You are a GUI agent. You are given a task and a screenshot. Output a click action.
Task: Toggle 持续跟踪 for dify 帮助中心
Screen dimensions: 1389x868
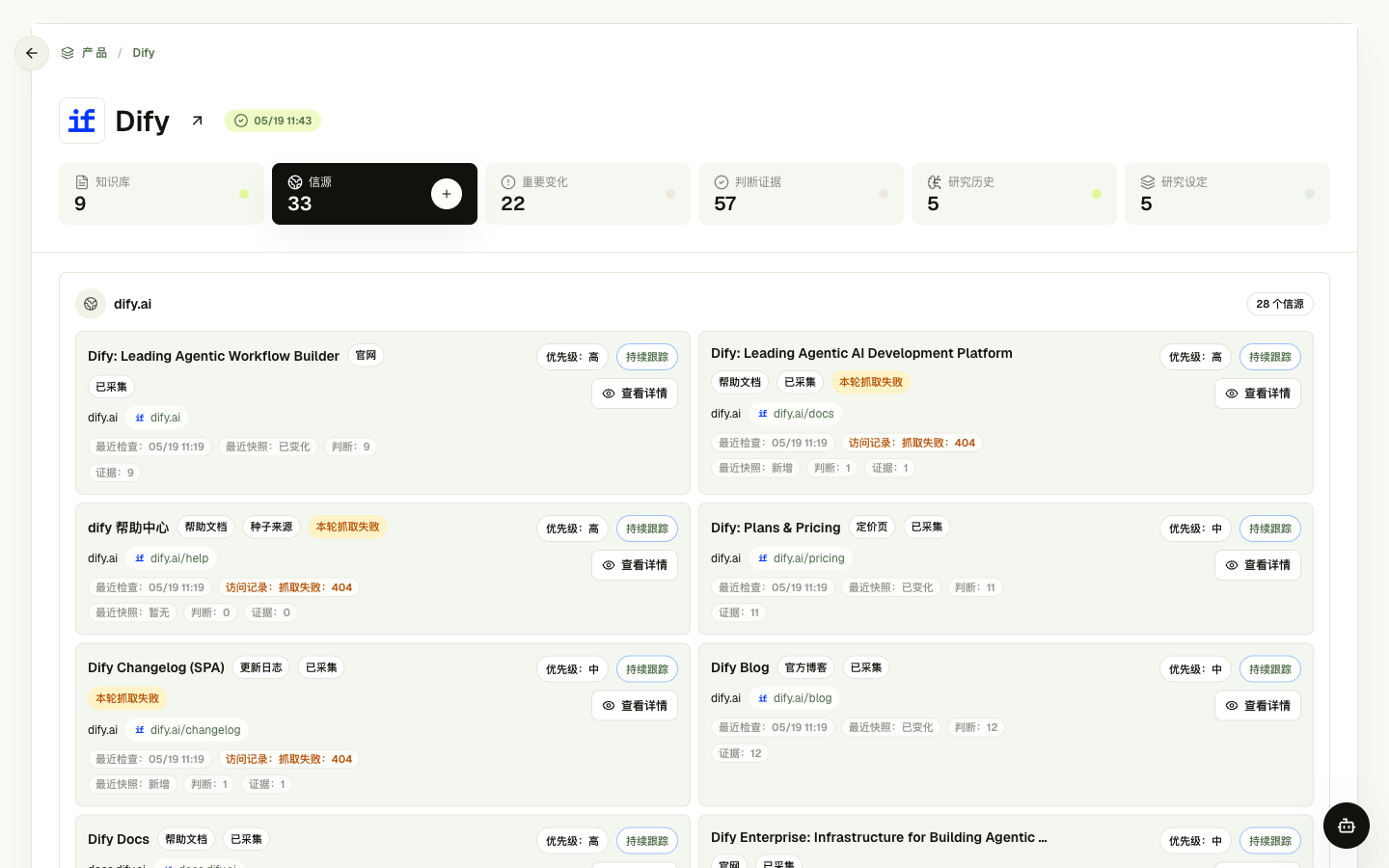click(647, 529)
